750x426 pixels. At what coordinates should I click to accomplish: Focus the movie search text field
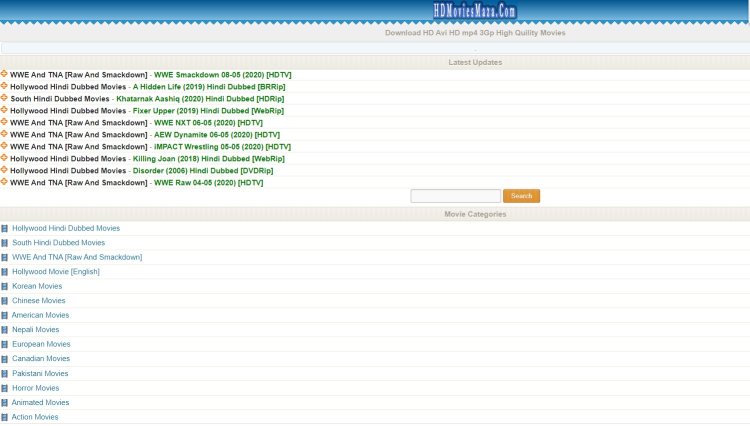tap(455, 196)
